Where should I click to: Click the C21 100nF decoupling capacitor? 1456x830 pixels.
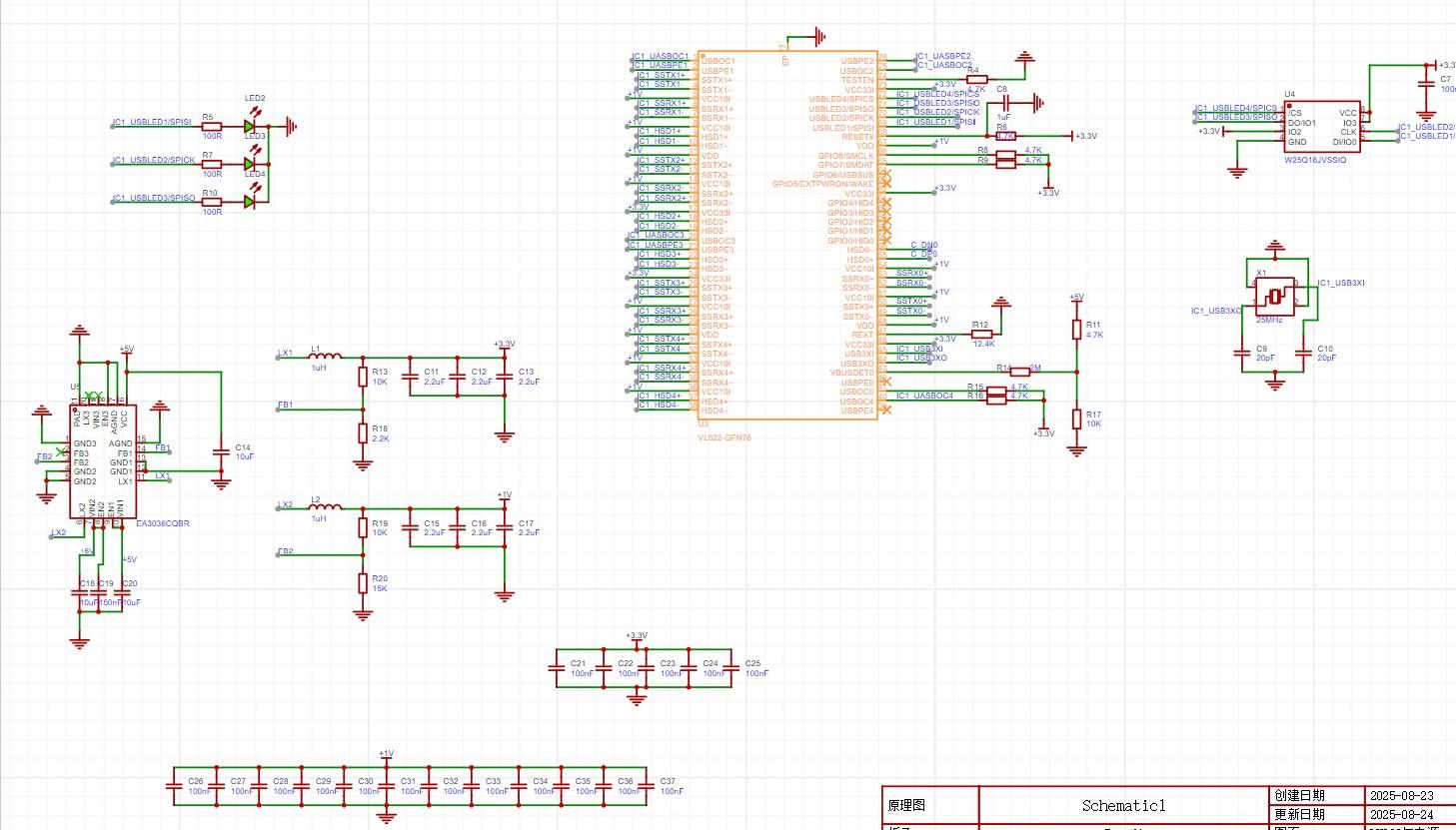pyautogui.click(x=558, y=668)
